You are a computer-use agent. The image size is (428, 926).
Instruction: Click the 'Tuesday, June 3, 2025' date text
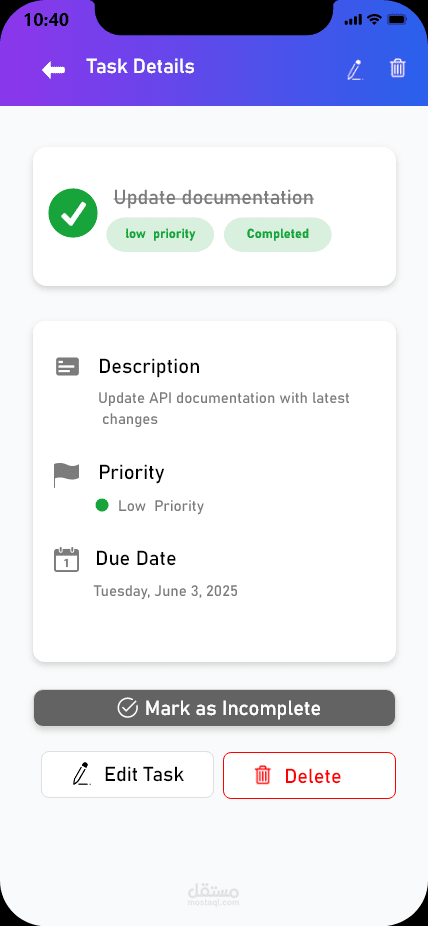click(x=166, y=591)
